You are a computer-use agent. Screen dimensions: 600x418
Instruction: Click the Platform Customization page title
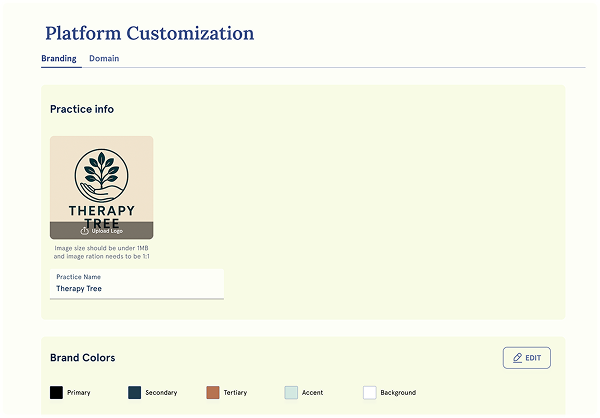pos(149,33)
